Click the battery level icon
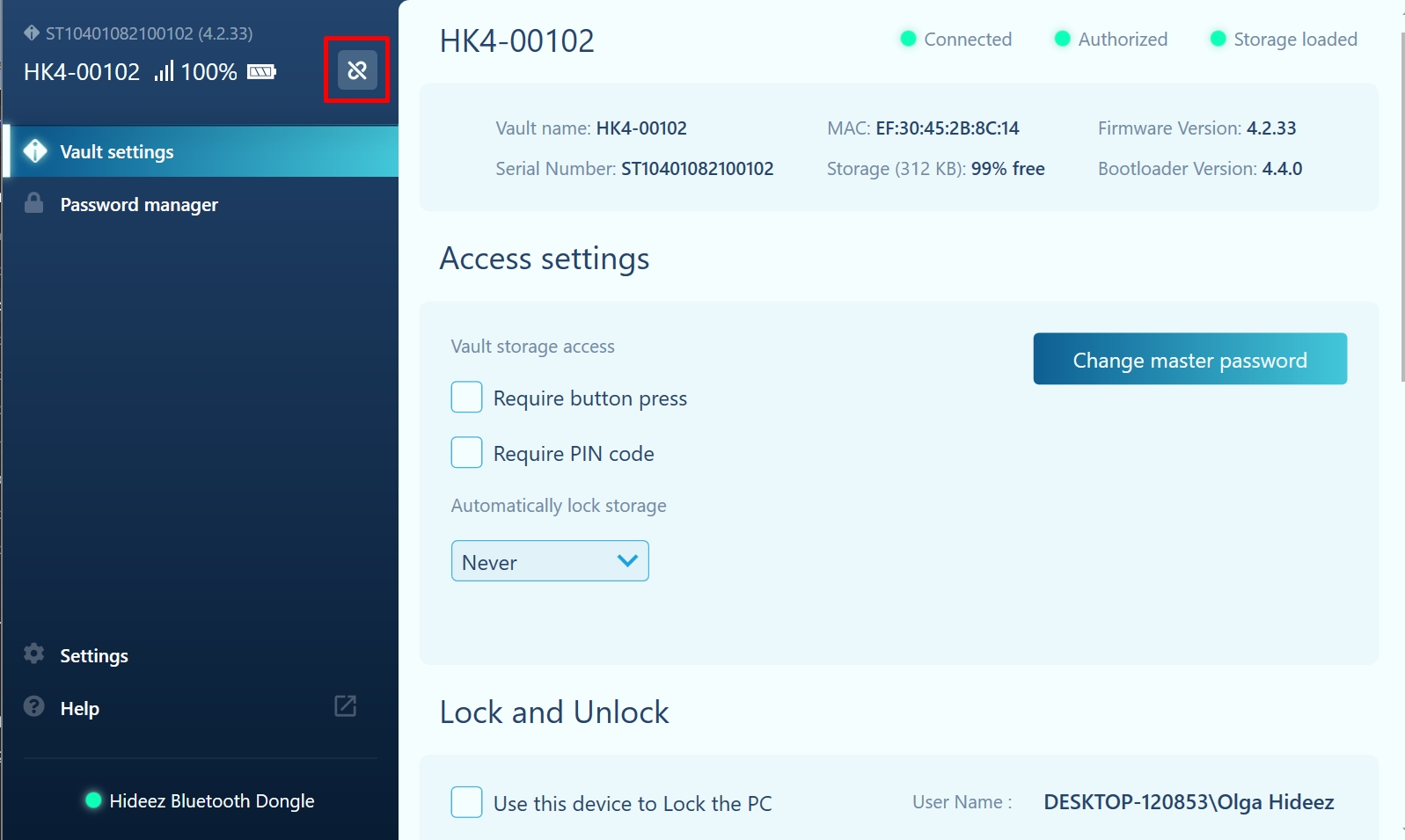Viewport: 1405px width, 840px height. (x=261, y=72)
